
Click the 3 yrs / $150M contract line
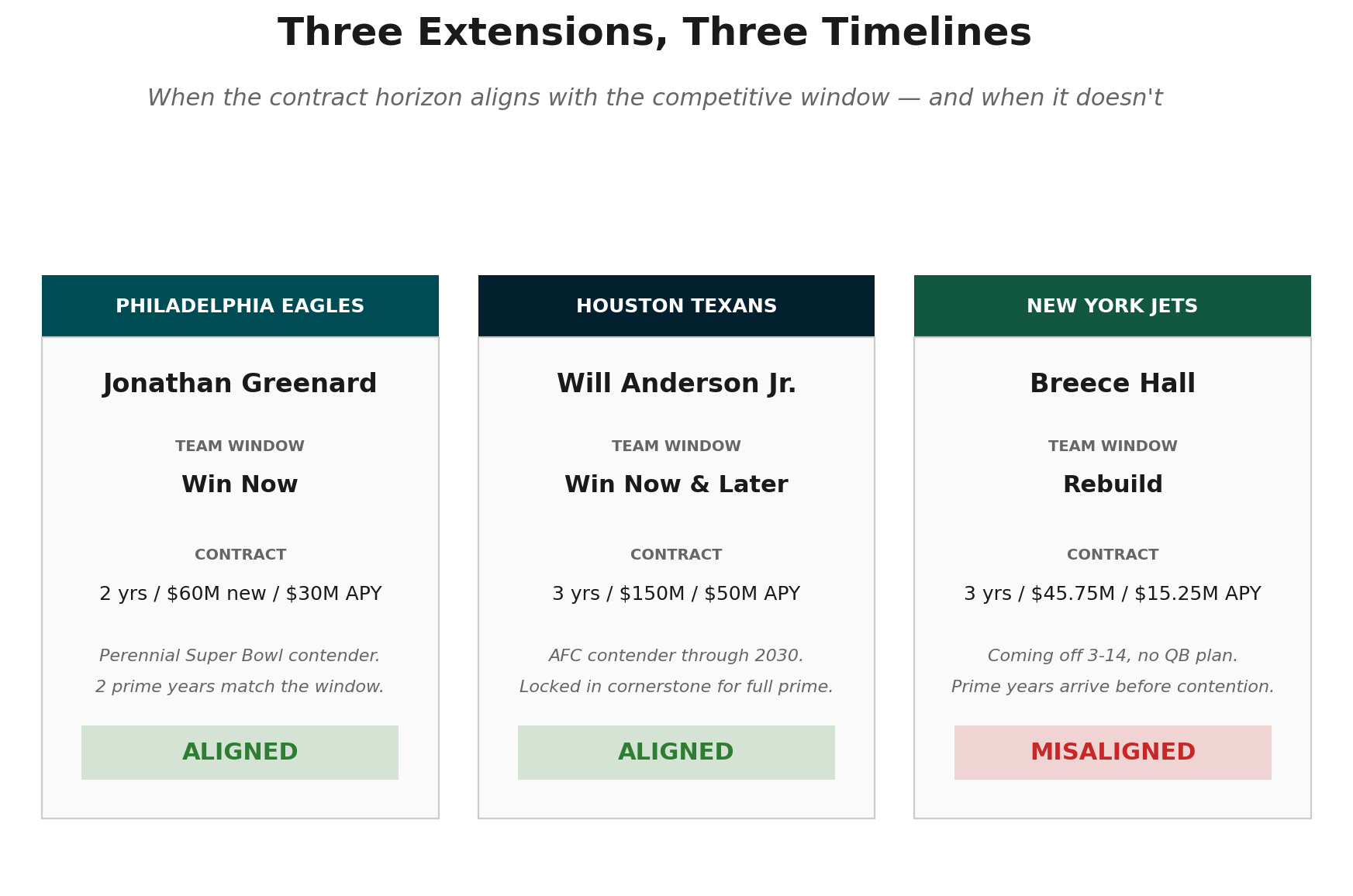click(x=676, y=594)
